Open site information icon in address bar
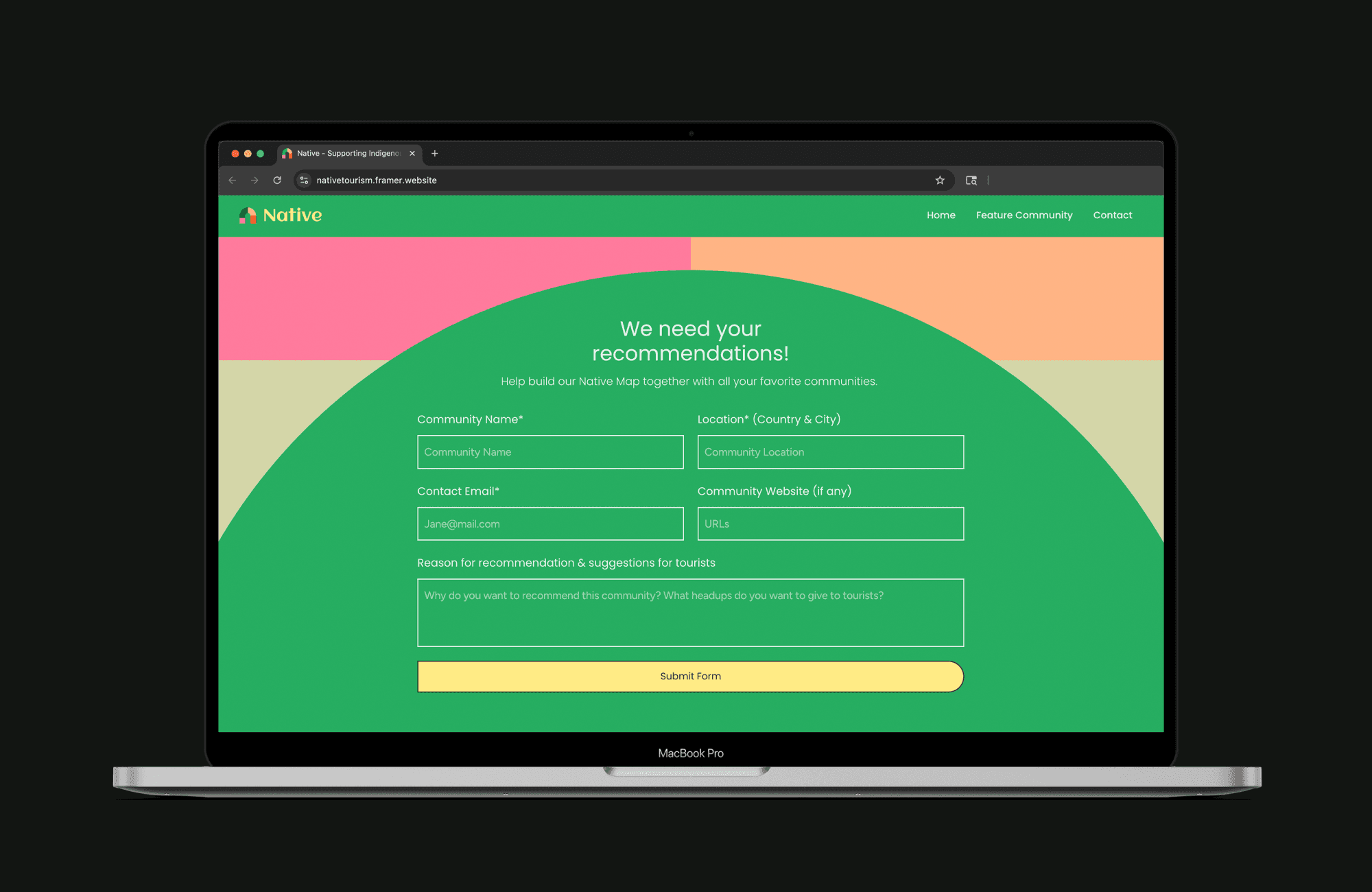This screenshot has width=1372, height=892. [304, 180]
